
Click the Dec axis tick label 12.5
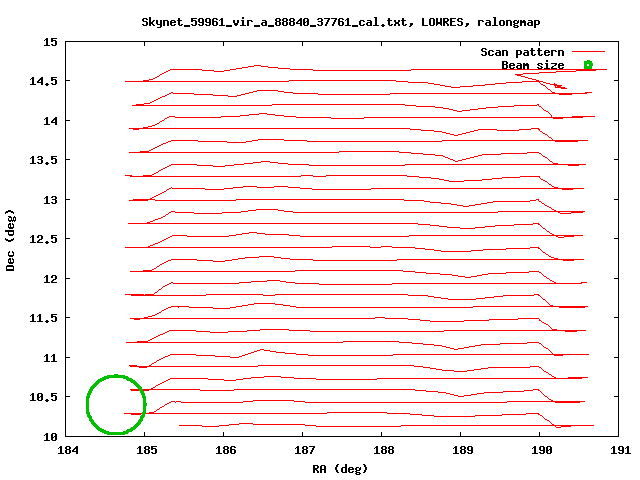point(43,239)
